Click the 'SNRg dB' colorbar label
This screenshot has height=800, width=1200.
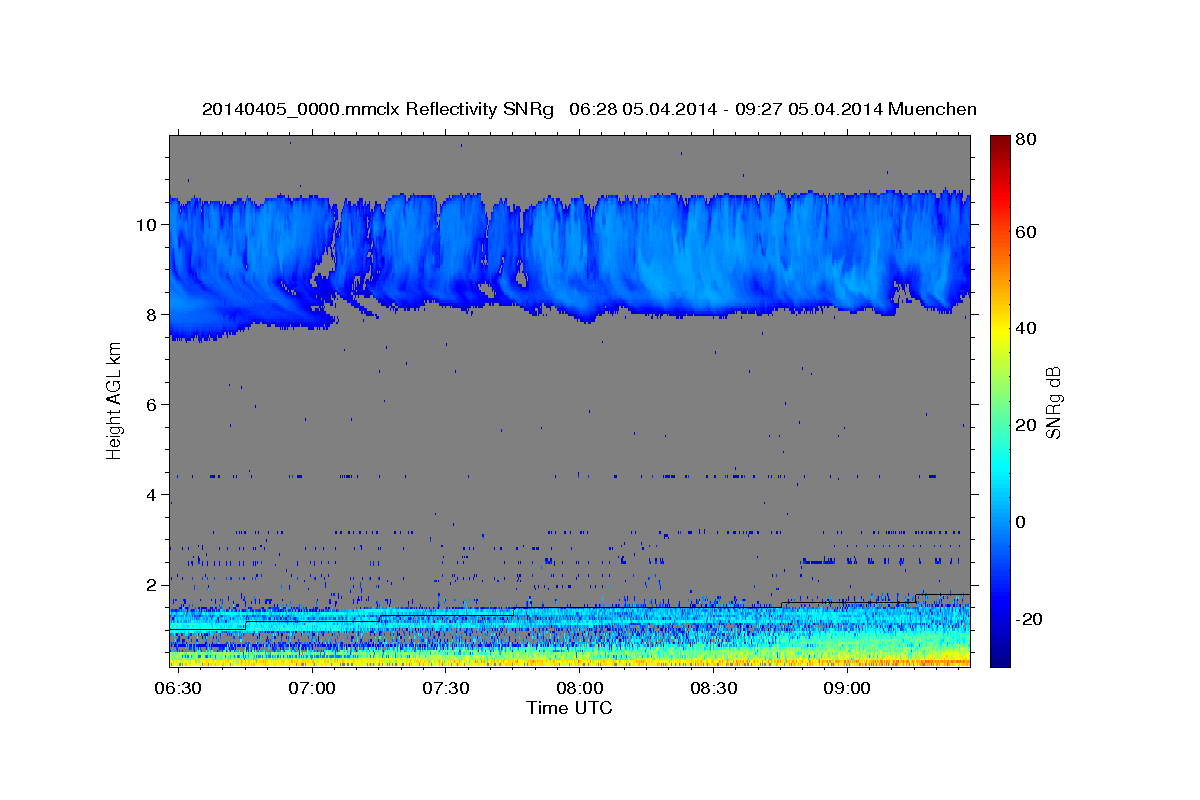1053,402
